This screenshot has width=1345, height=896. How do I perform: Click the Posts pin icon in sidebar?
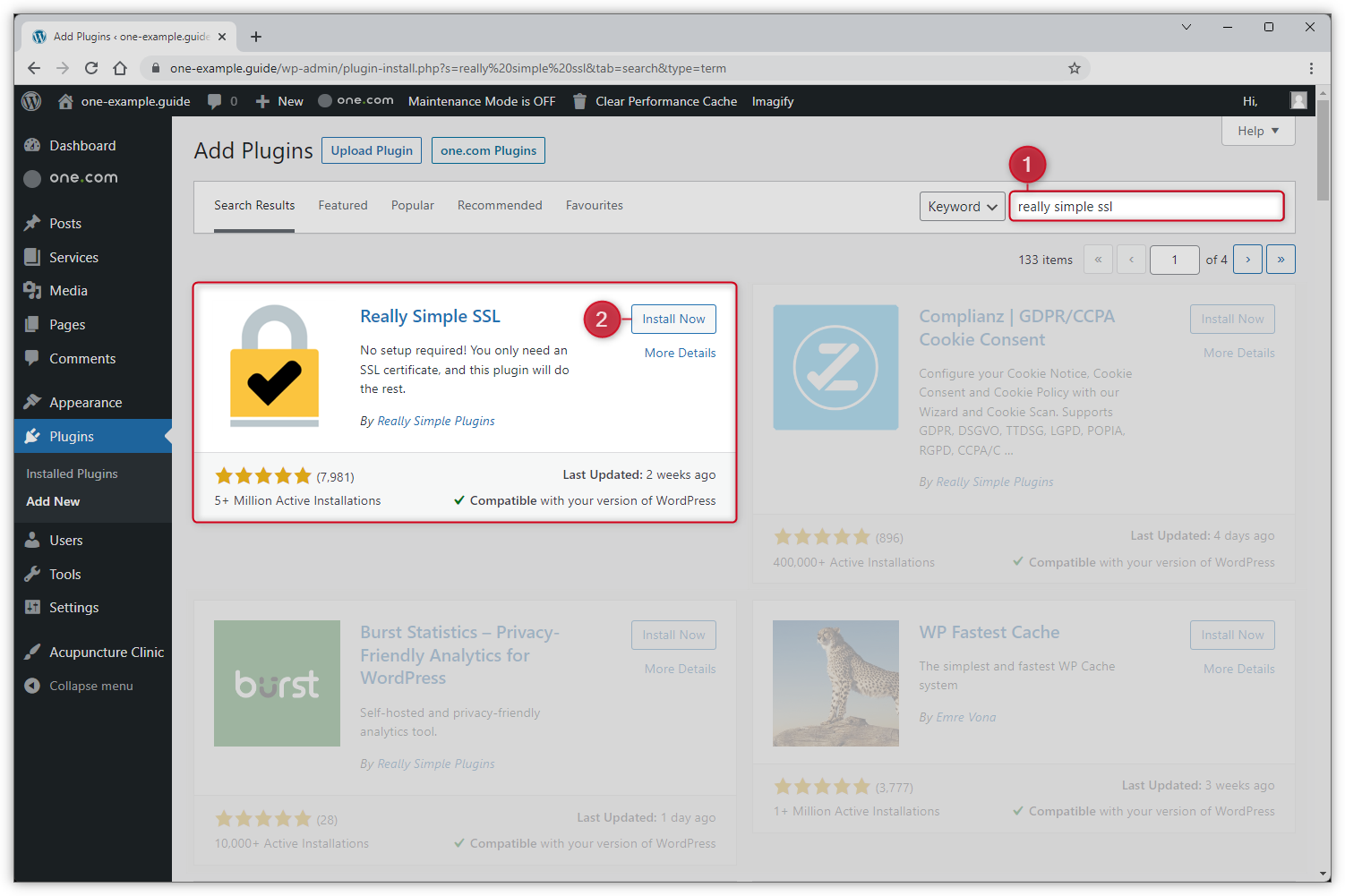32,223
